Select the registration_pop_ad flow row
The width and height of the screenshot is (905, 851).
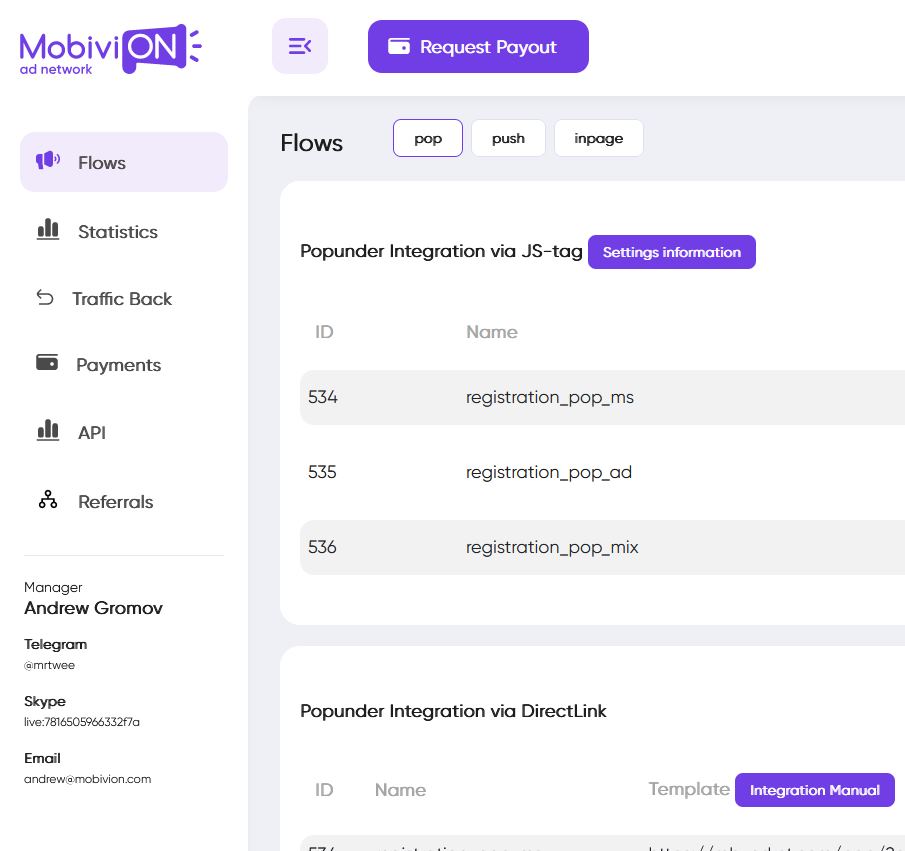pyautogui.click(x=549, y=472)
